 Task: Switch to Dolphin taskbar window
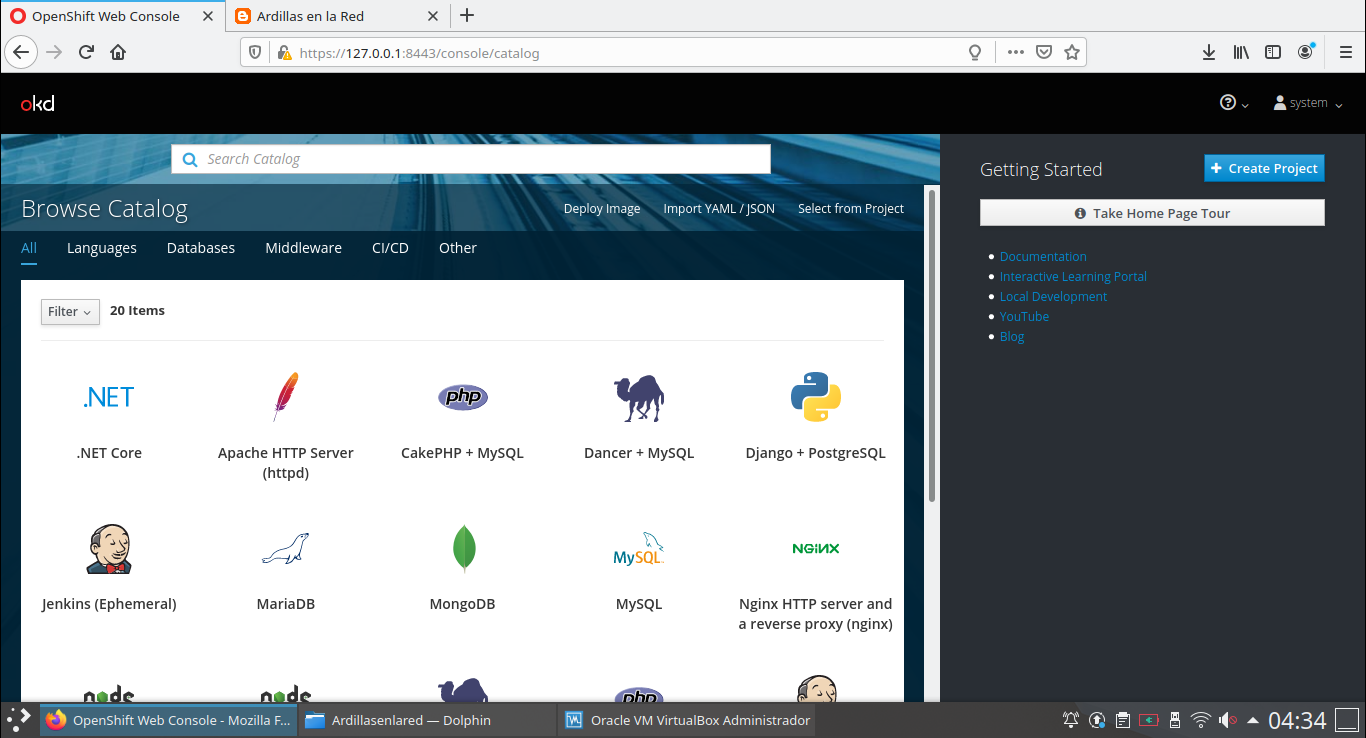coord(427,720)
